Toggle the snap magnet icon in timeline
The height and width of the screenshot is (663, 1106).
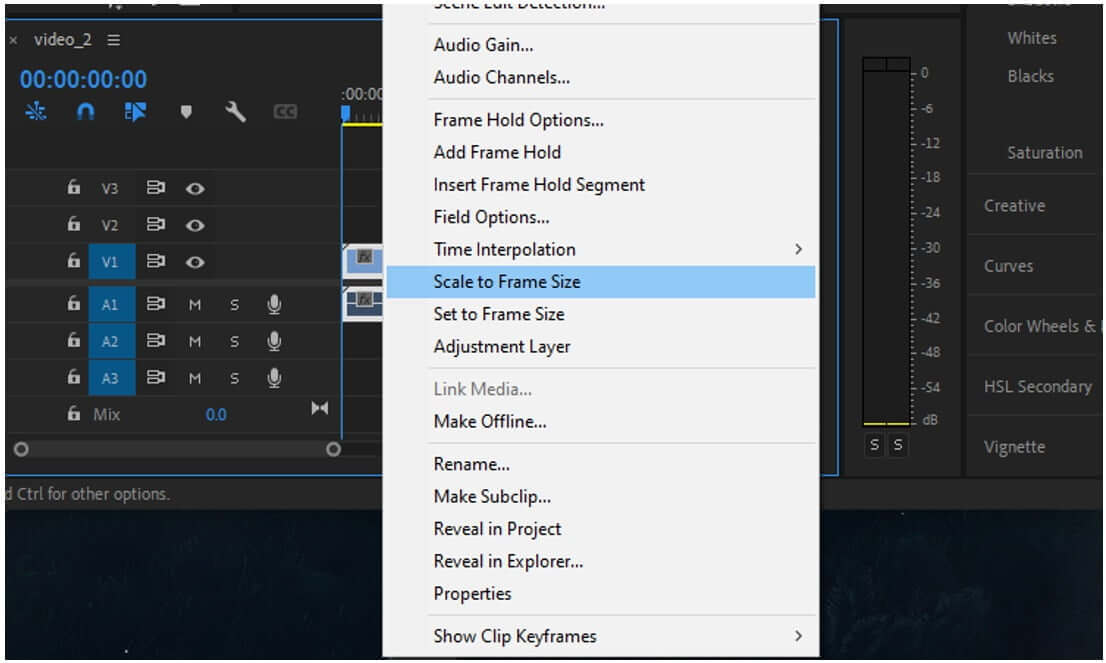click(x=85, y=111)
